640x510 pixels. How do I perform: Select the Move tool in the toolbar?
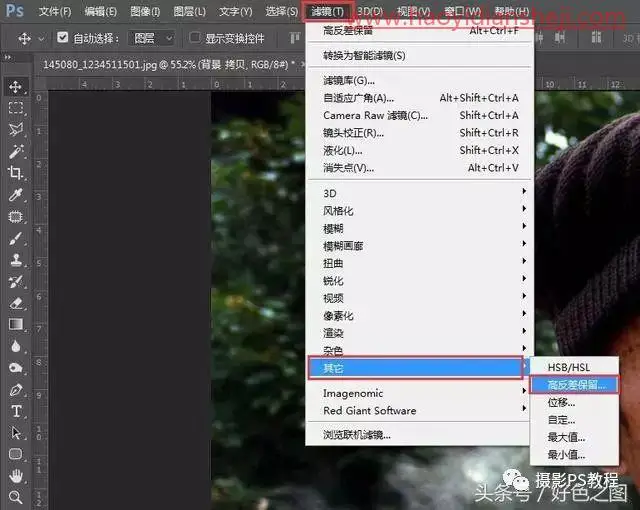pos(16,86)
